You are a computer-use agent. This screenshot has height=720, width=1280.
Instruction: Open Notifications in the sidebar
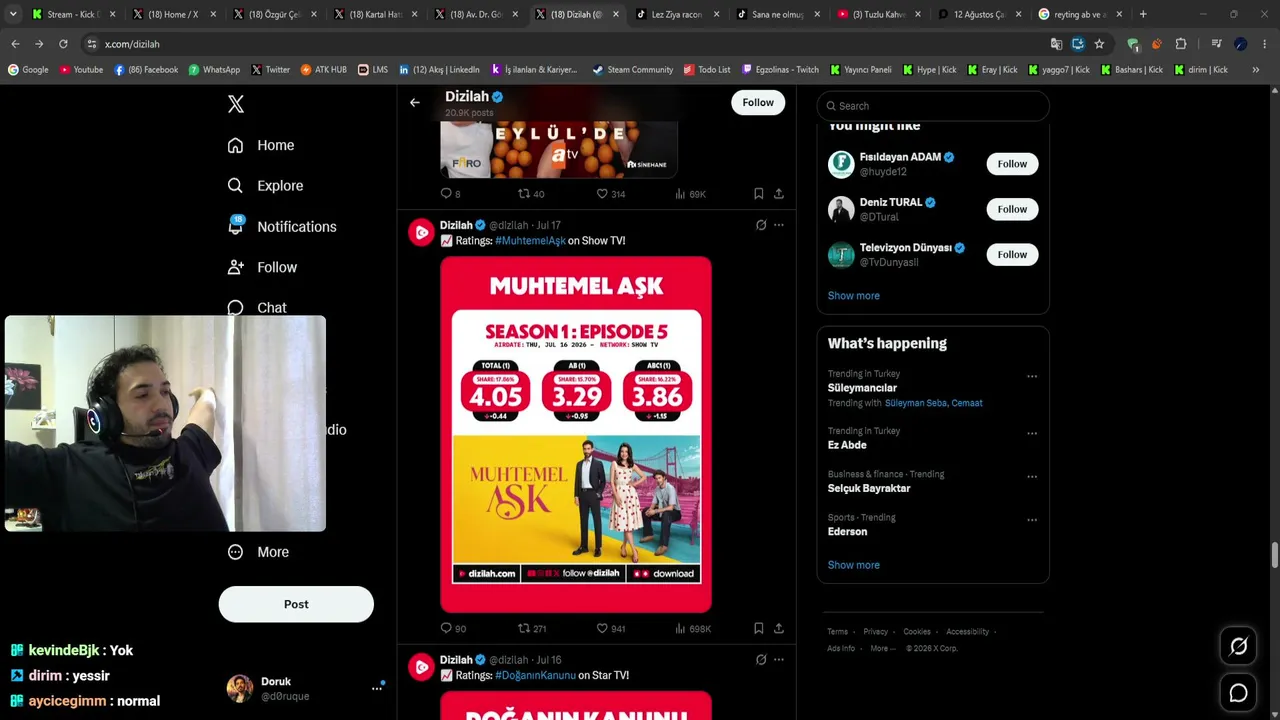coord(282,227)
